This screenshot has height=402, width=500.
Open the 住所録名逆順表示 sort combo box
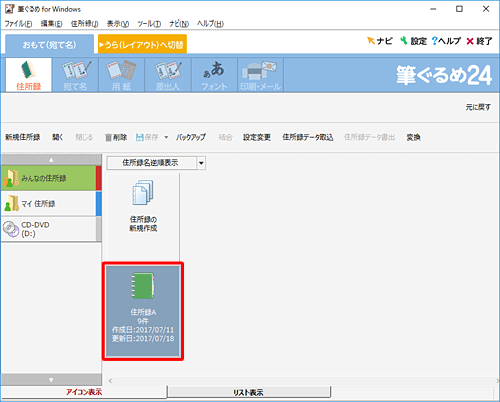(x=156, y=163)
